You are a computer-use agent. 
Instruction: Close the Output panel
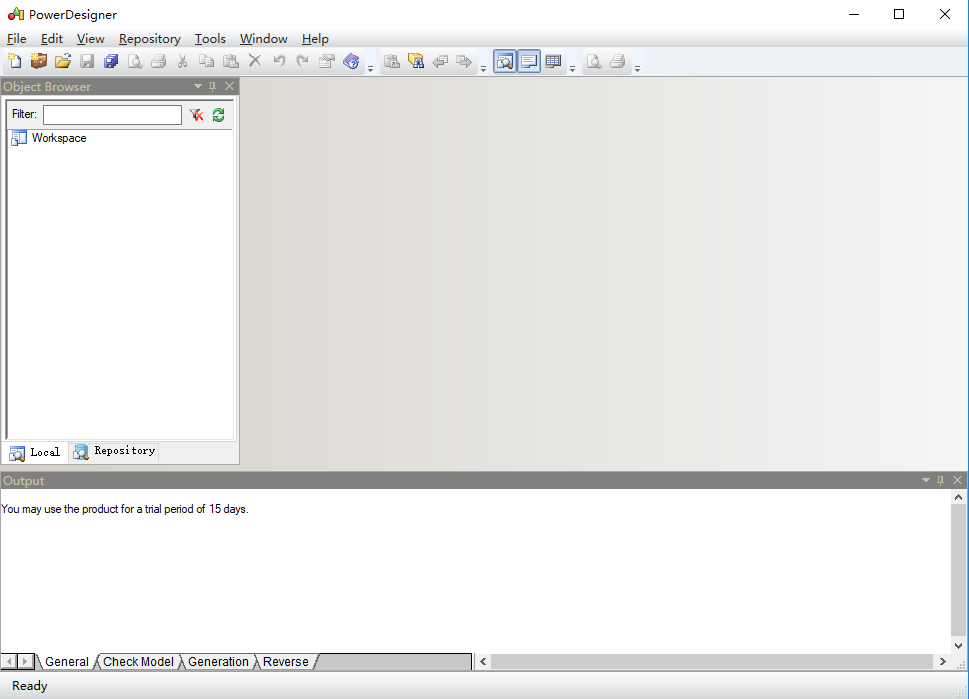tap(957, 480)
